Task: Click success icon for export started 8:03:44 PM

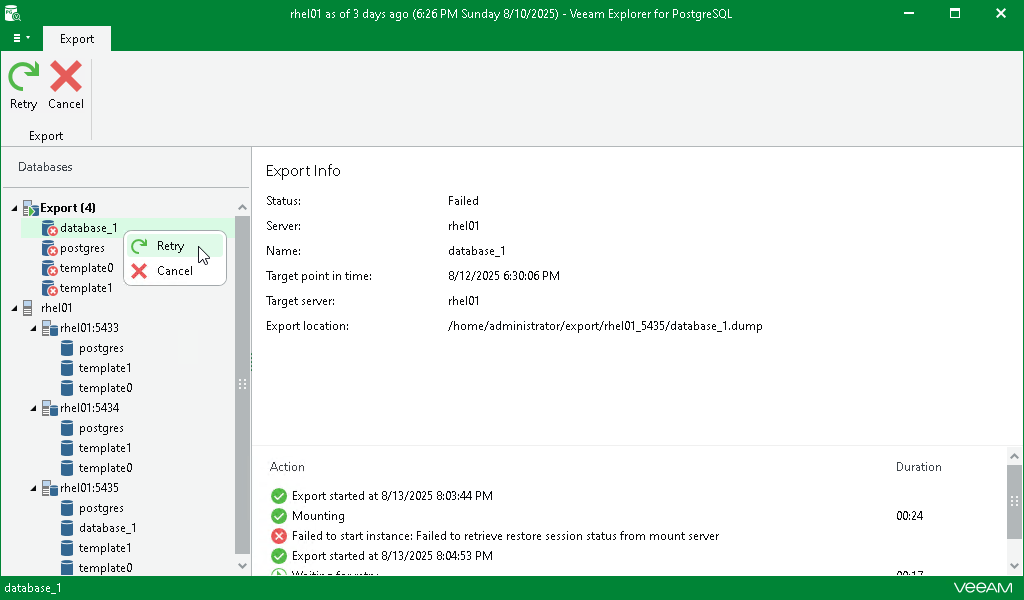Action: coord(279,496)
